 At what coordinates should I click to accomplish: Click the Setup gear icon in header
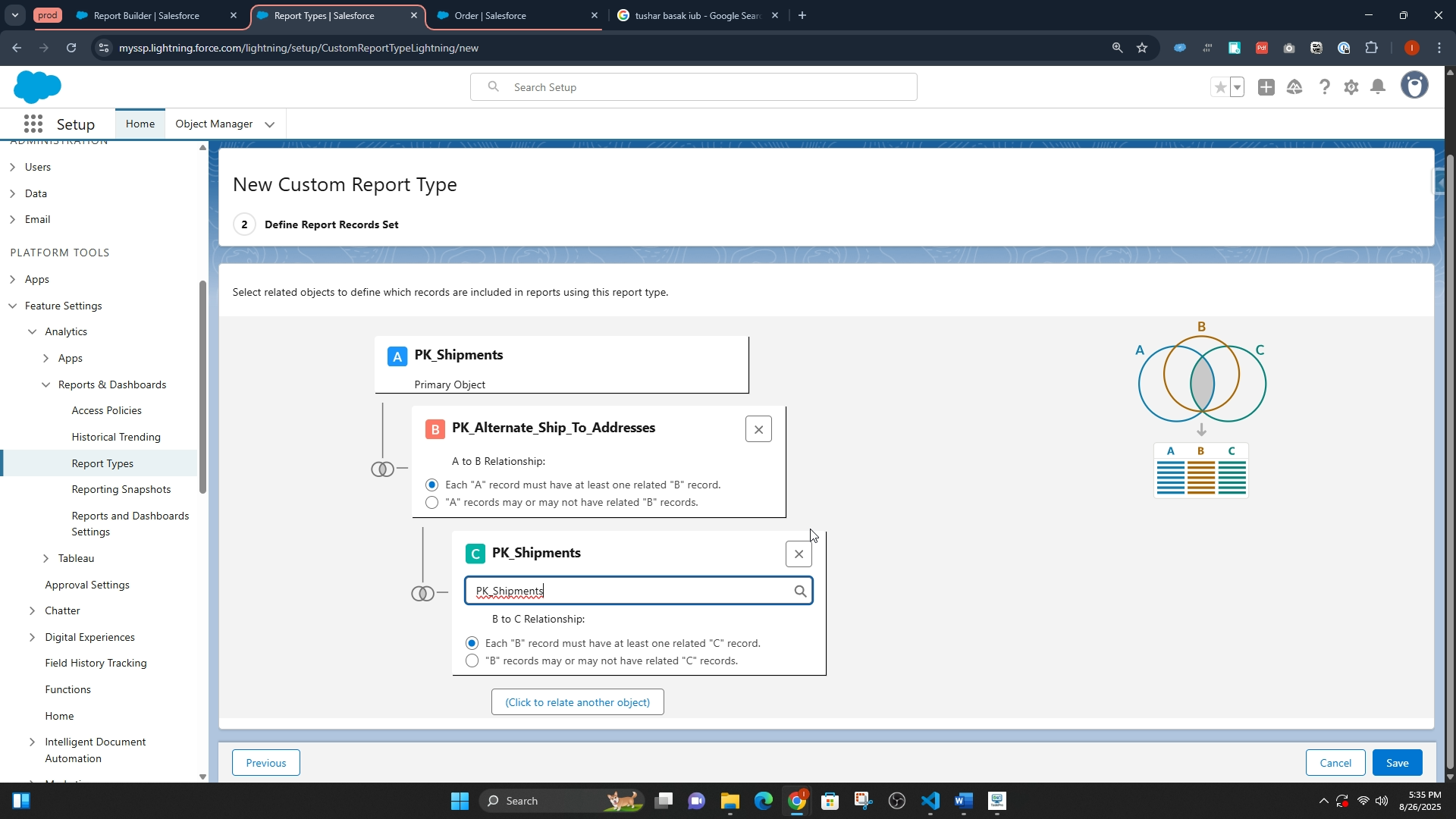pos(1351,88)
